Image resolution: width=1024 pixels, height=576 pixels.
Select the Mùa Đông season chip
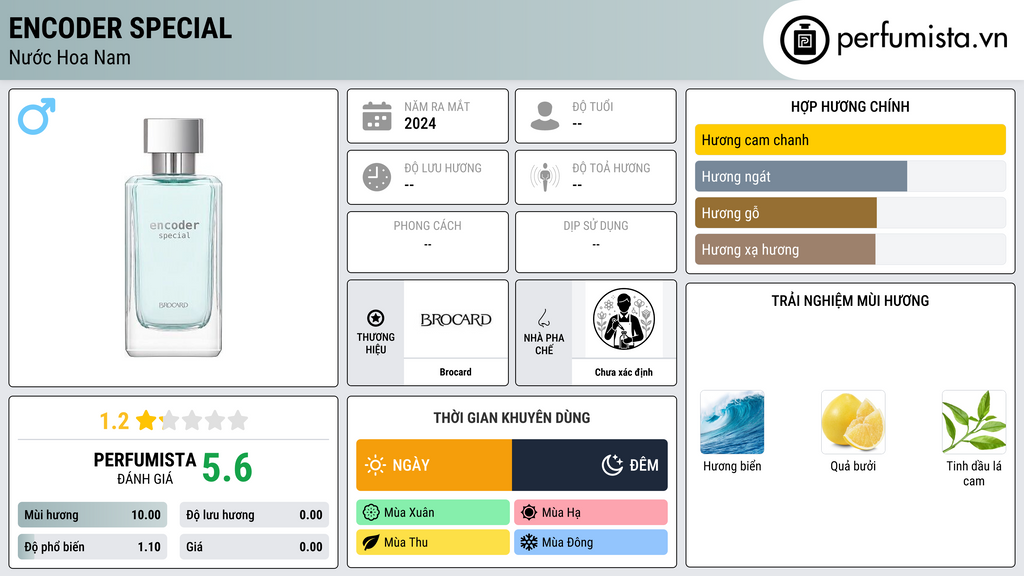pyautogui.click(x=590, y=542)
